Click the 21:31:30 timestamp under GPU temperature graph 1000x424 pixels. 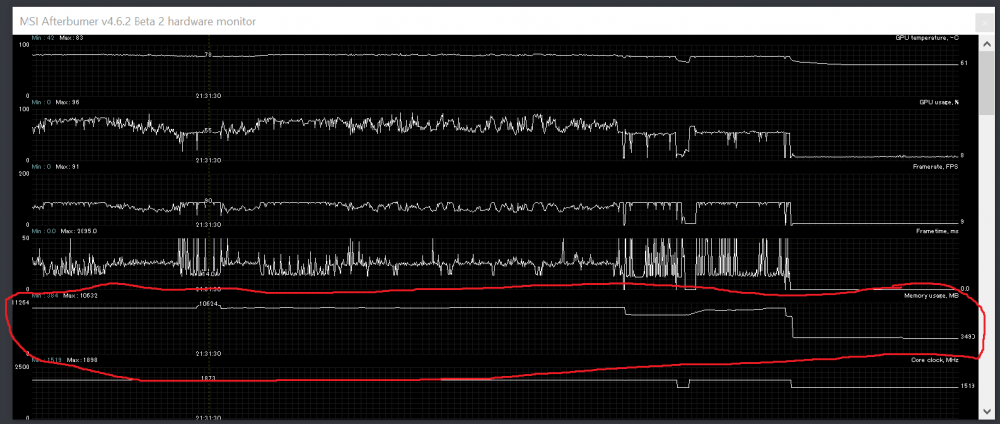coord(208,96)
